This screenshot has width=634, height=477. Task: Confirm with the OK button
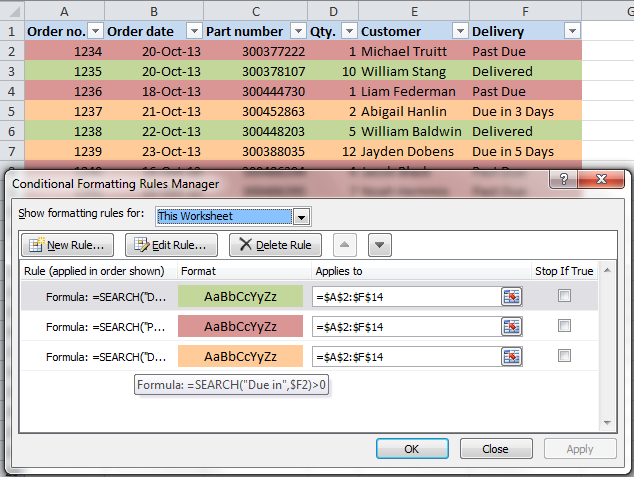click(x=411, y=449)
